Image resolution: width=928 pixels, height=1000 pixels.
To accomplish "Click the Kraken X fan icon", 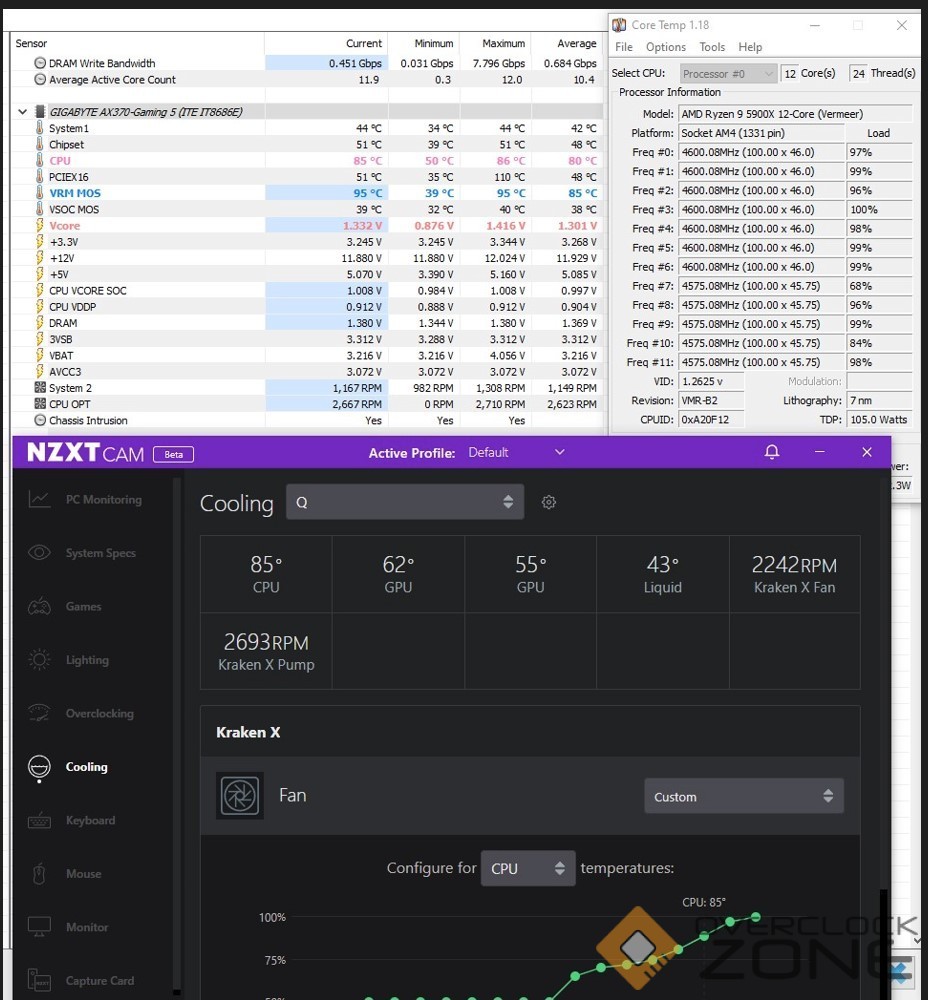I will click(240, 796).
